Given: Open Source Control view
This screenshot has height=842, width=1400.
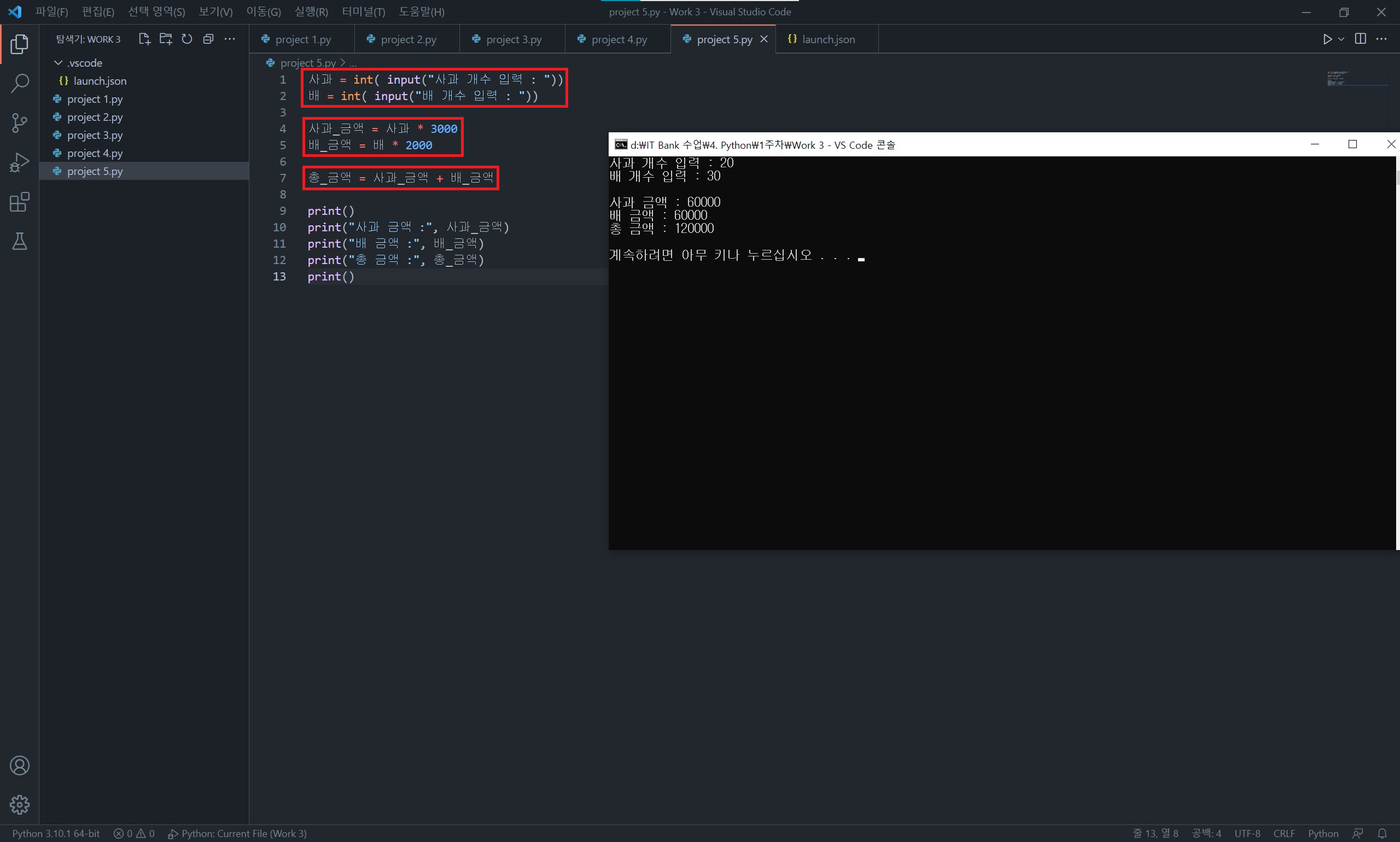Looking at the screenshot, I should pos(19,122).
